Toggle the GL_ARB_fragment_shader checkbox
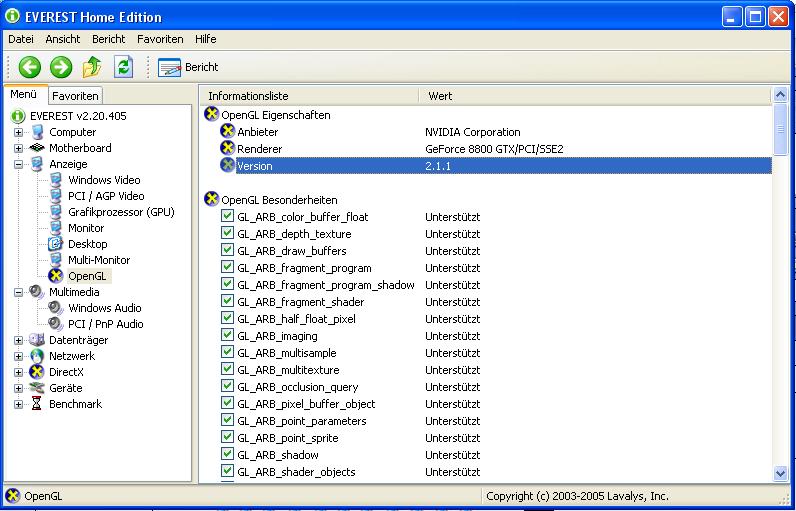Viewport: 796px width, 511px height. pyautogui.click(x=227, y=301)
